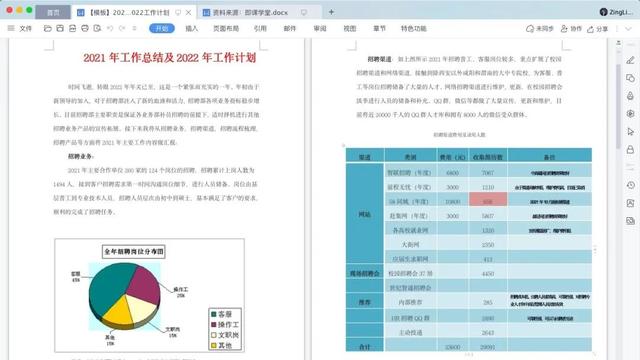Viewport: 640px width, 360px height.
Task: Click the history clock icon in sidebar
Action: click(x=631, y=185)
